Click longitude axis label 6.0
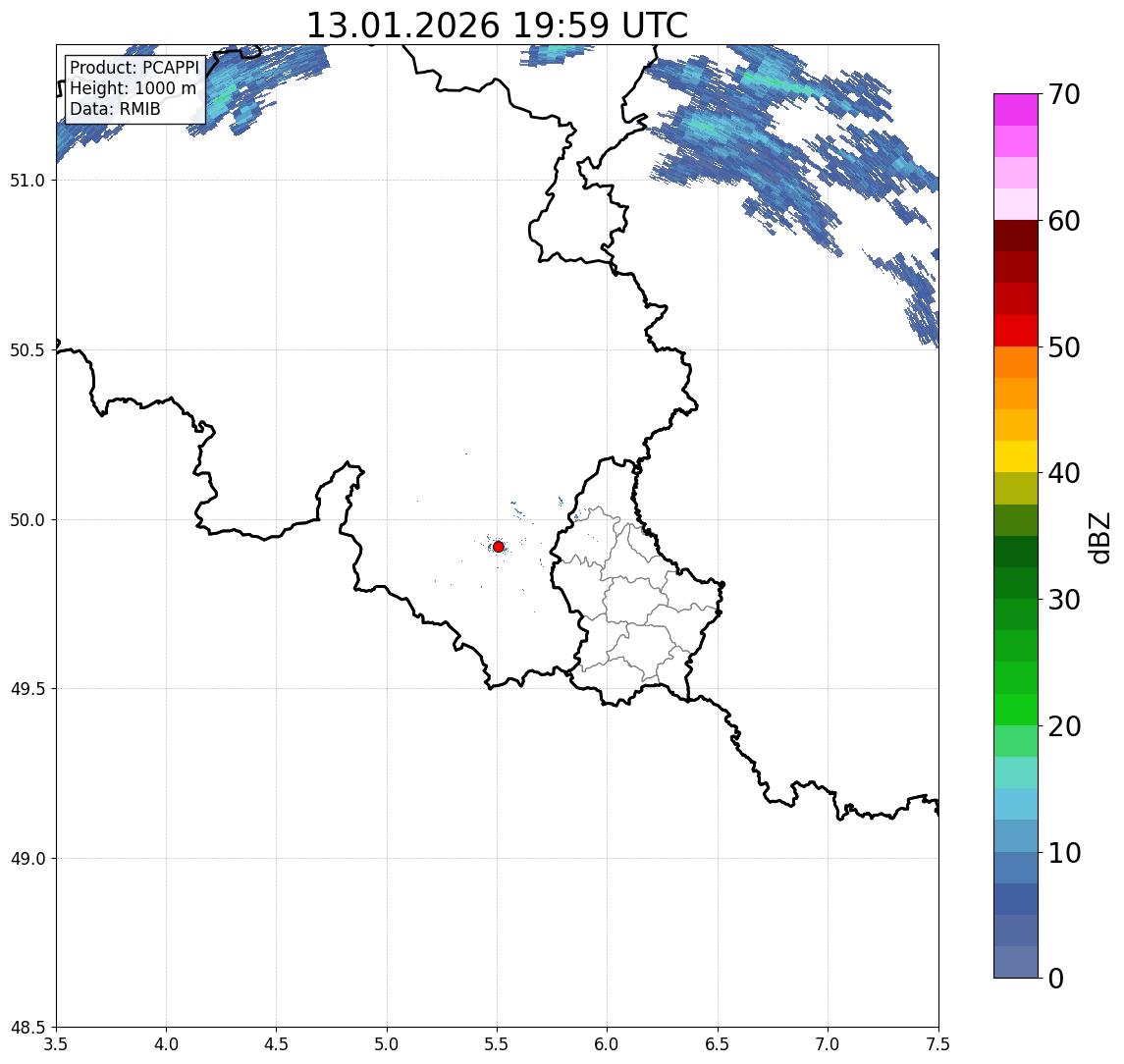This screenshot has height=1064, width=1124. [608, 1044]
